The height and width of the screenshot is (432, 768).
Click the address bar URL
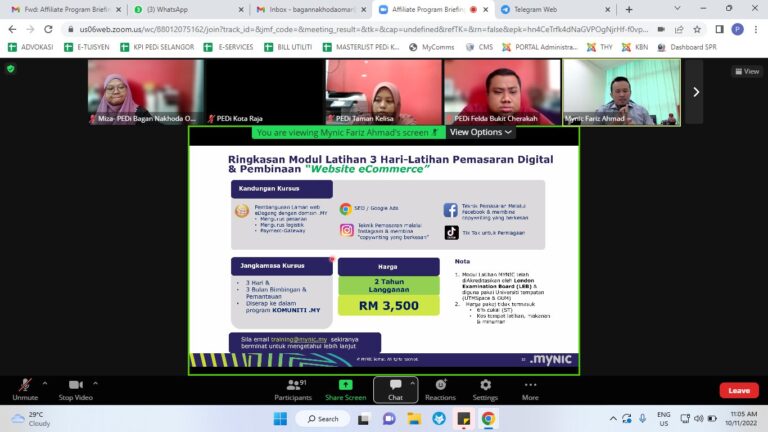(363, 29)
